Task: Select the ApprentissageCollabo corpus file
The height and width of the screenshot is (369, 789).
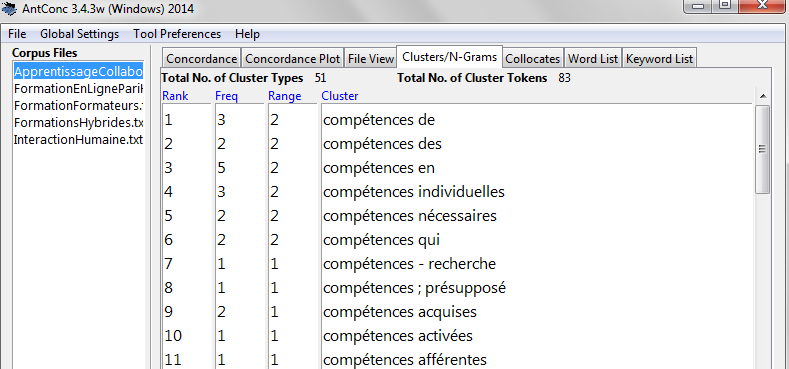Action: pyautogui.click(x=78, y=72)
